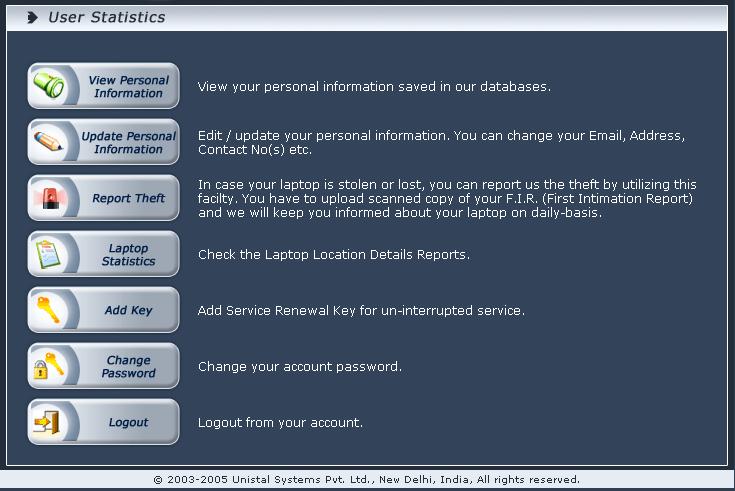Open Update Personal Information button
Screen dimensions: 735x491
tap(128, 143)
